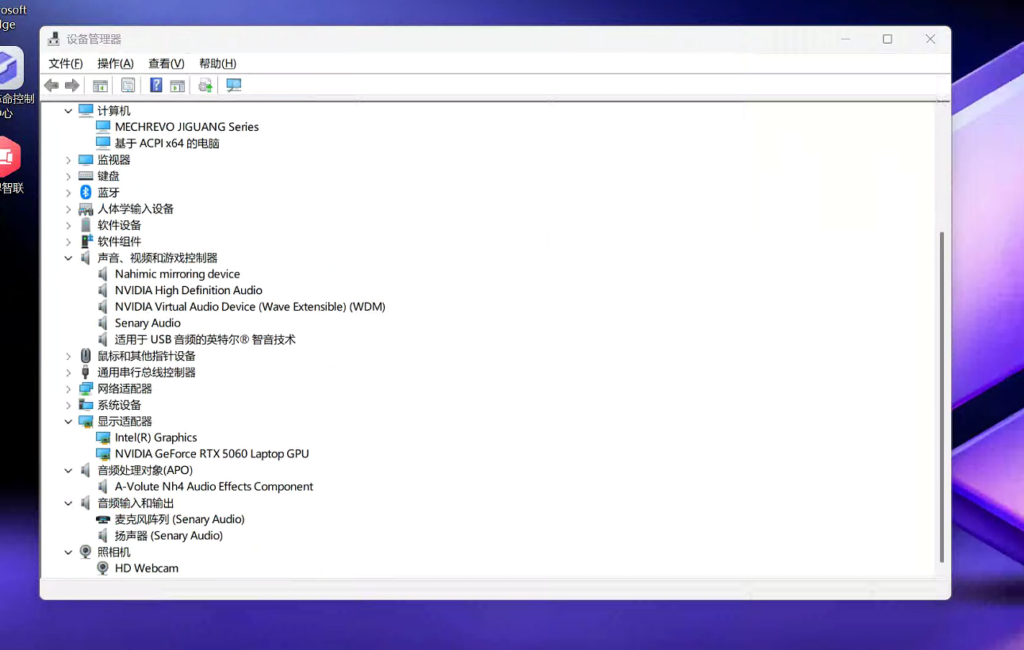Expand the 蓝牙 category
The height and width of the screenshot is (650, 1024).
[x=68, y=192]
